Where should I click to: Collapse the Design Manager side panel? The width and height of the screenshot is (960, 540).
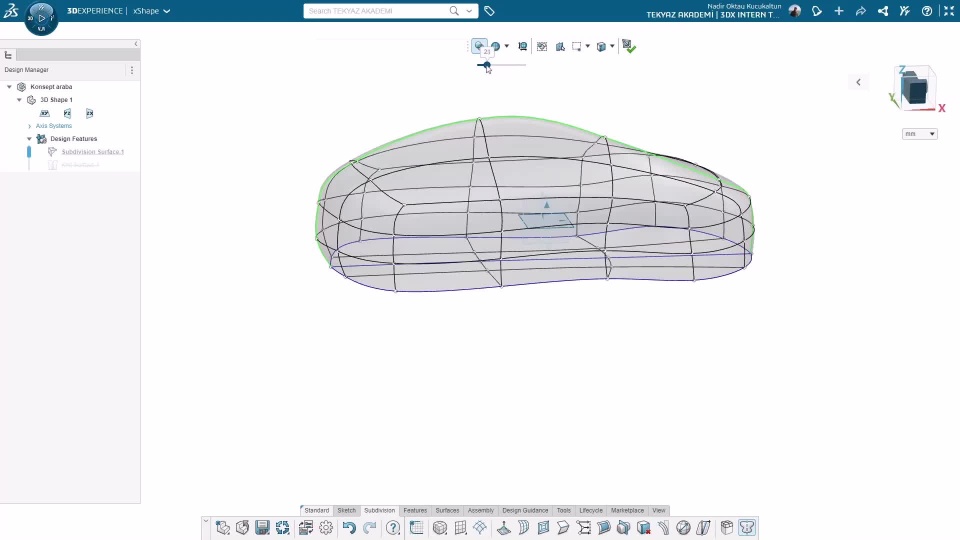pos(136,44)
